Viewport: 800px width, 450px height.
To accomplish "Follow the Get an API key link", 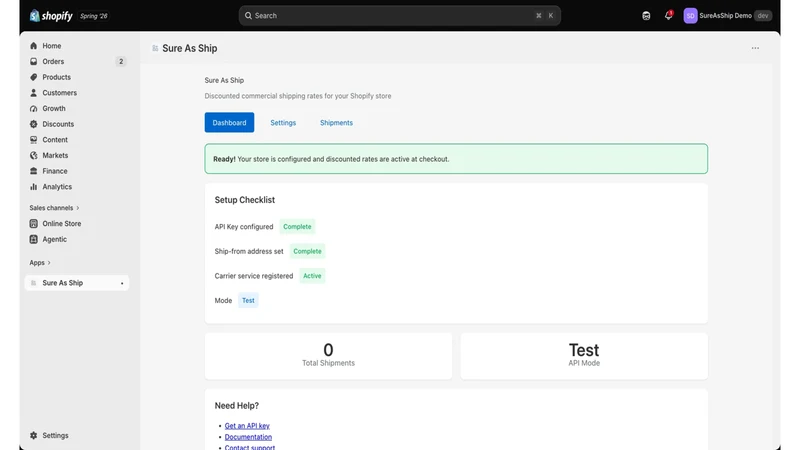I will [x=247, y=426].
